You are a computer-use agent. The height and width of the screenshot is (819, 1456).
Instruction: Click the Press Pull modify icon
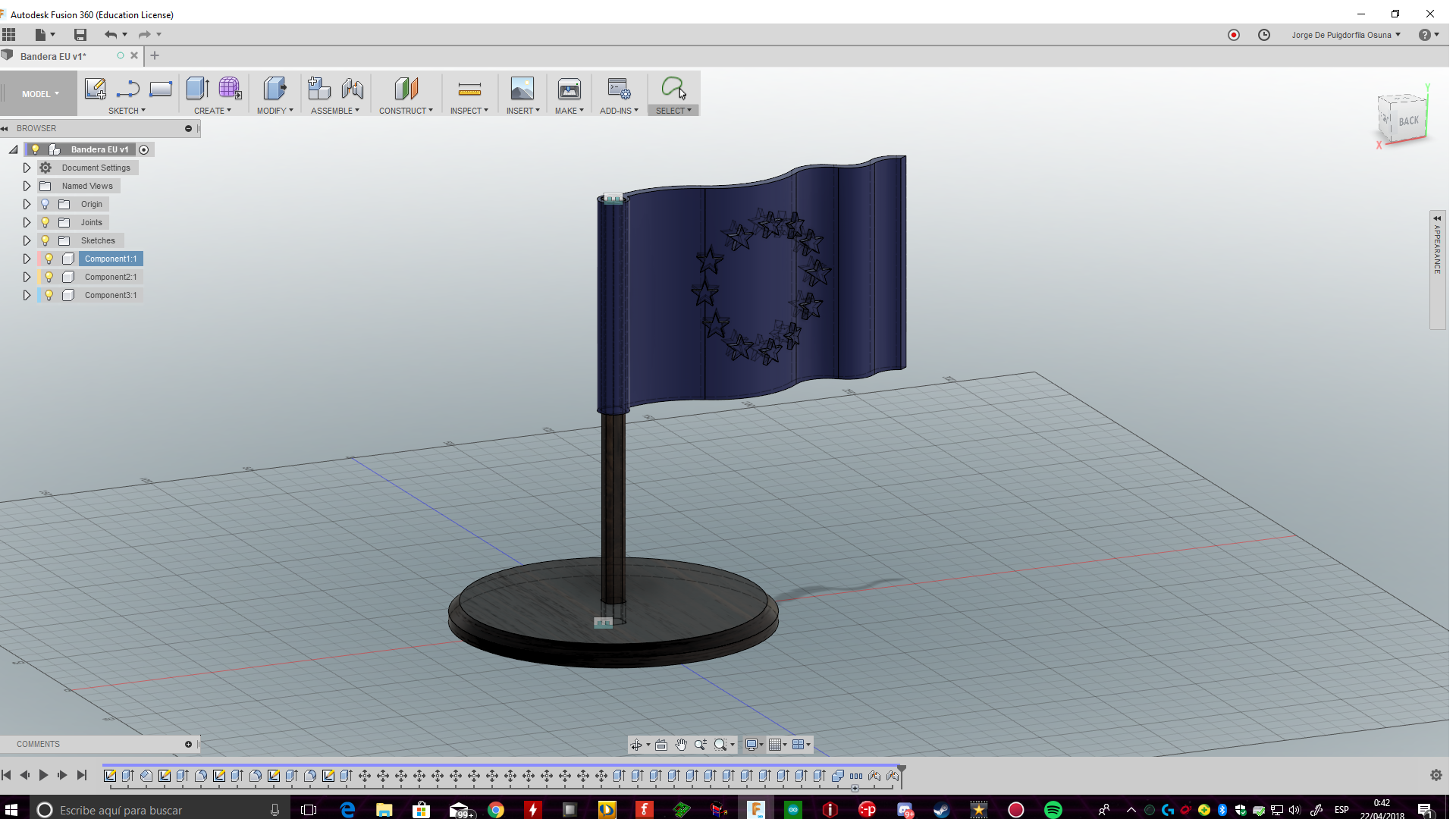coord(275,89)
